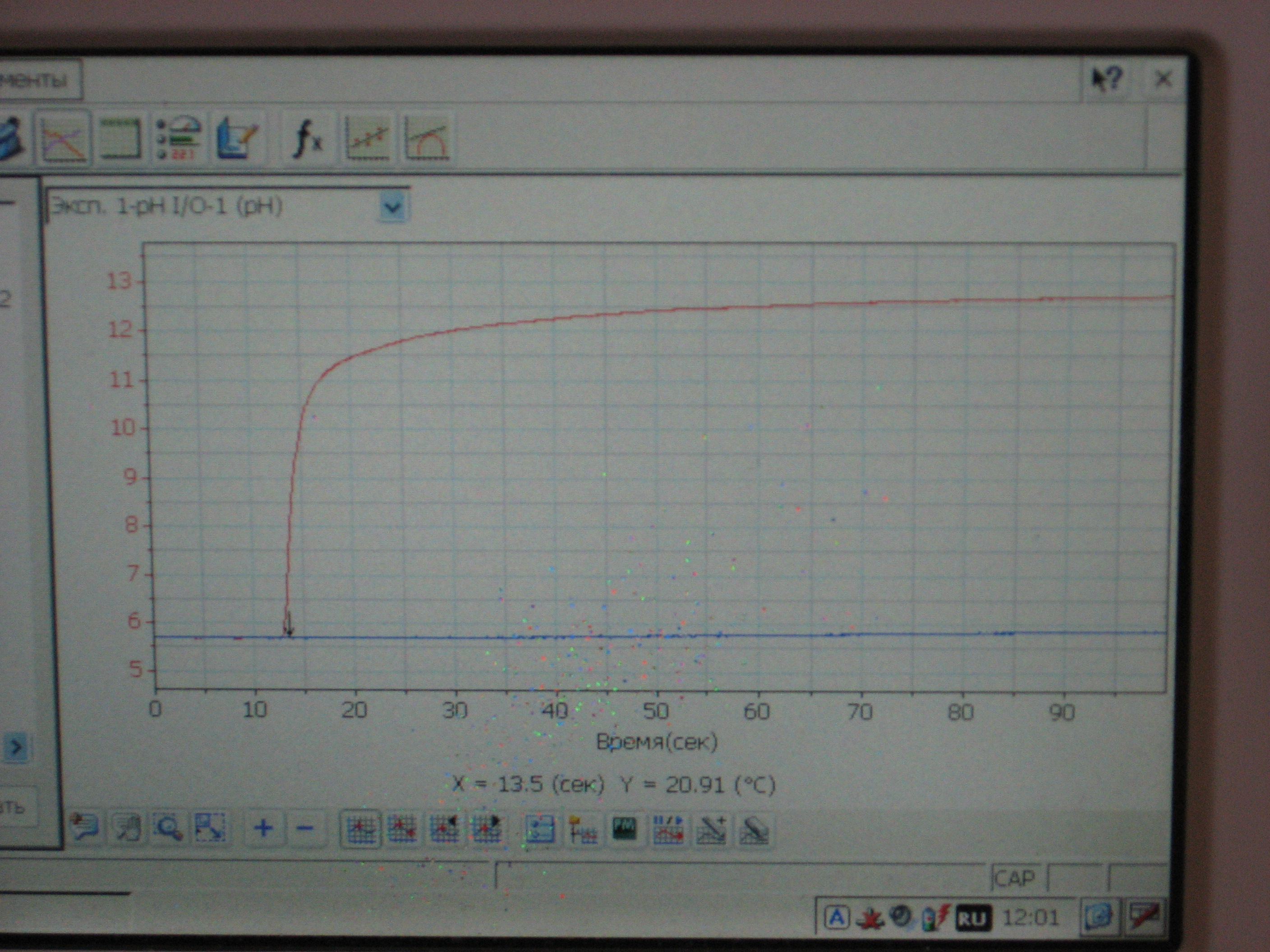The height and width of the screenshot is (952, 1270).
Task: Open the partially visible tab at top left
Action: pyautogui.click(x=34, y=80)
